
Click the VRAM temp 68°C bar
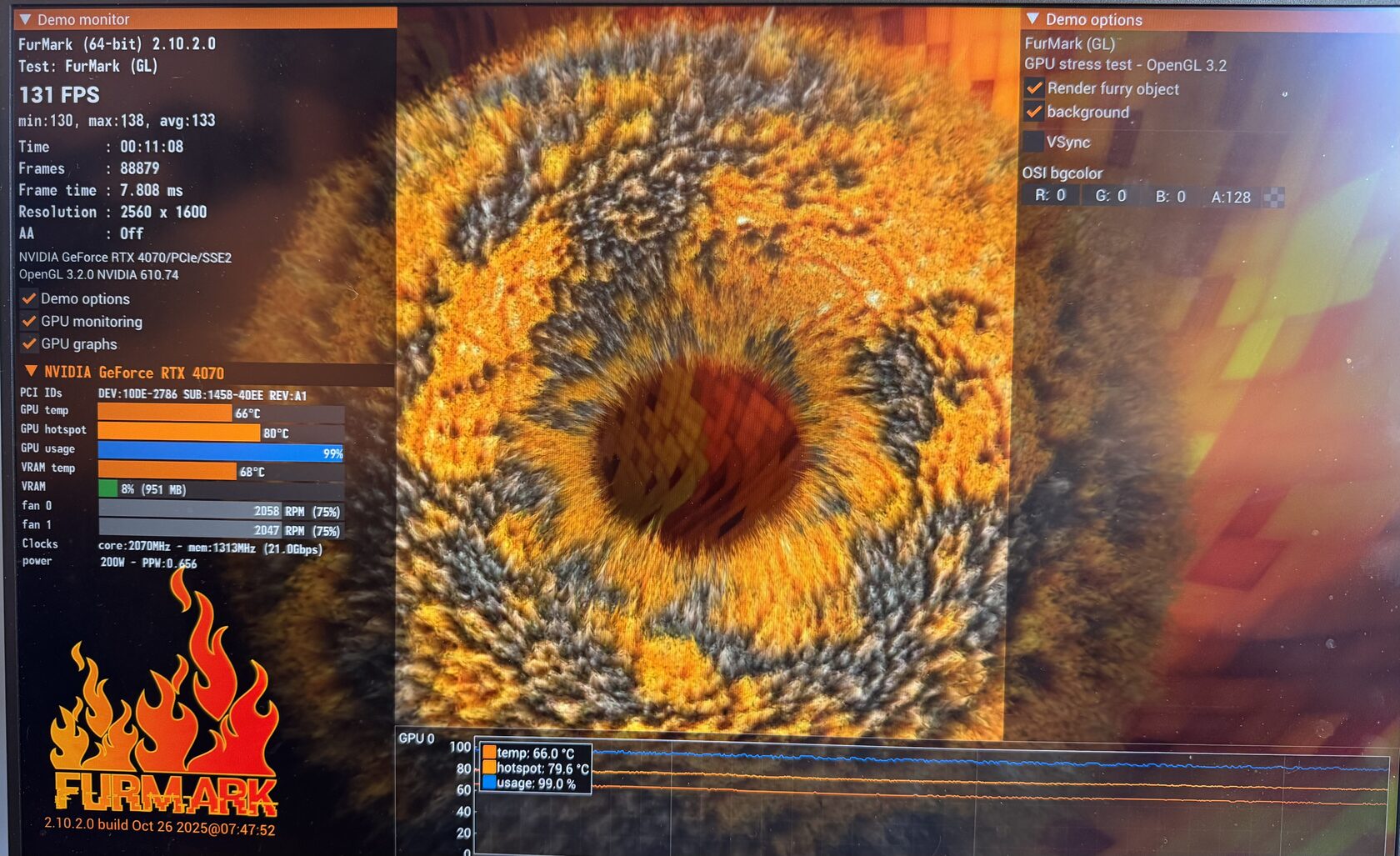pos(221,471)
